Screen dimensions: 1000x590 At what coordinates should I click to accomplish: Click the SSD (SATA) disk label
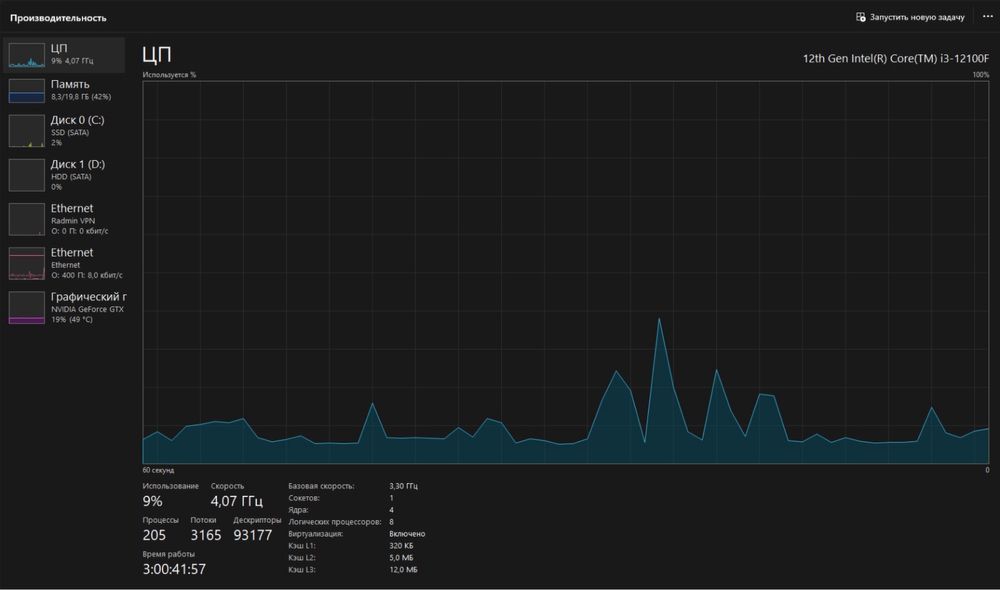click(70, 133)
